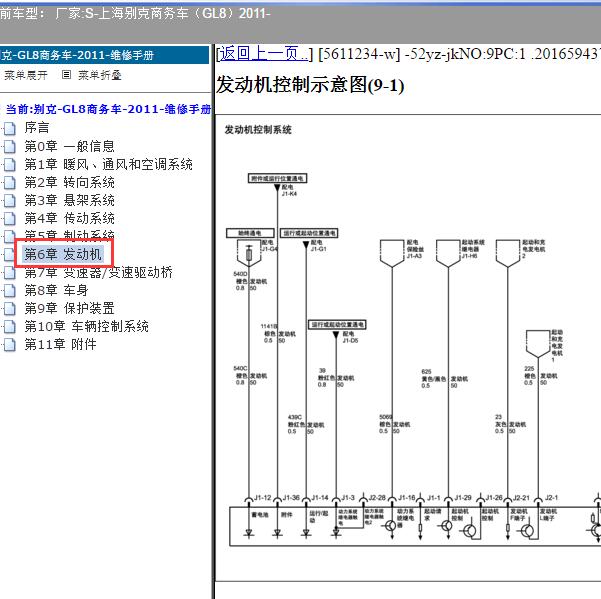Click the collapse-menu icon before 菜单折叠

66,75
